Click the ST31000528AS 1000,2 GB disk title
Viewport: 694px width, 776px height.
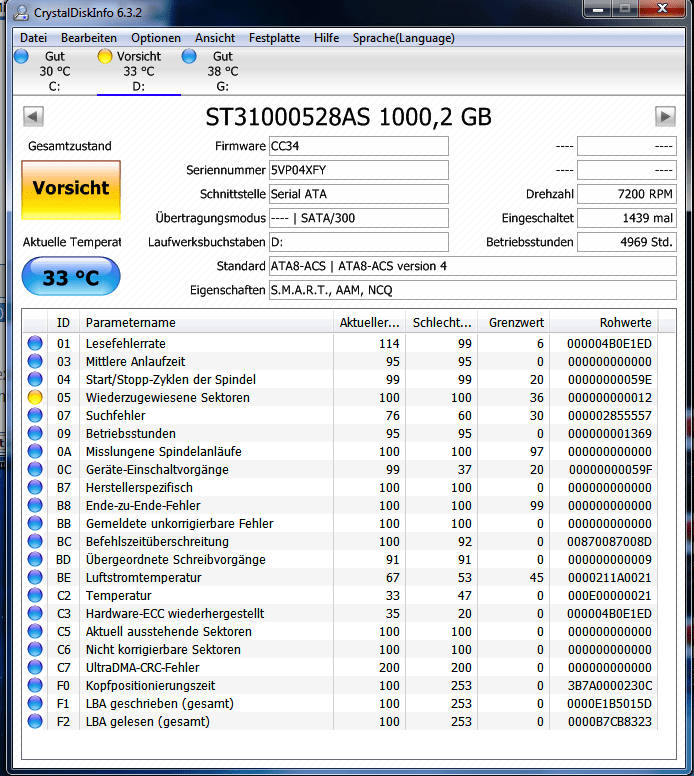click(348, 117)
